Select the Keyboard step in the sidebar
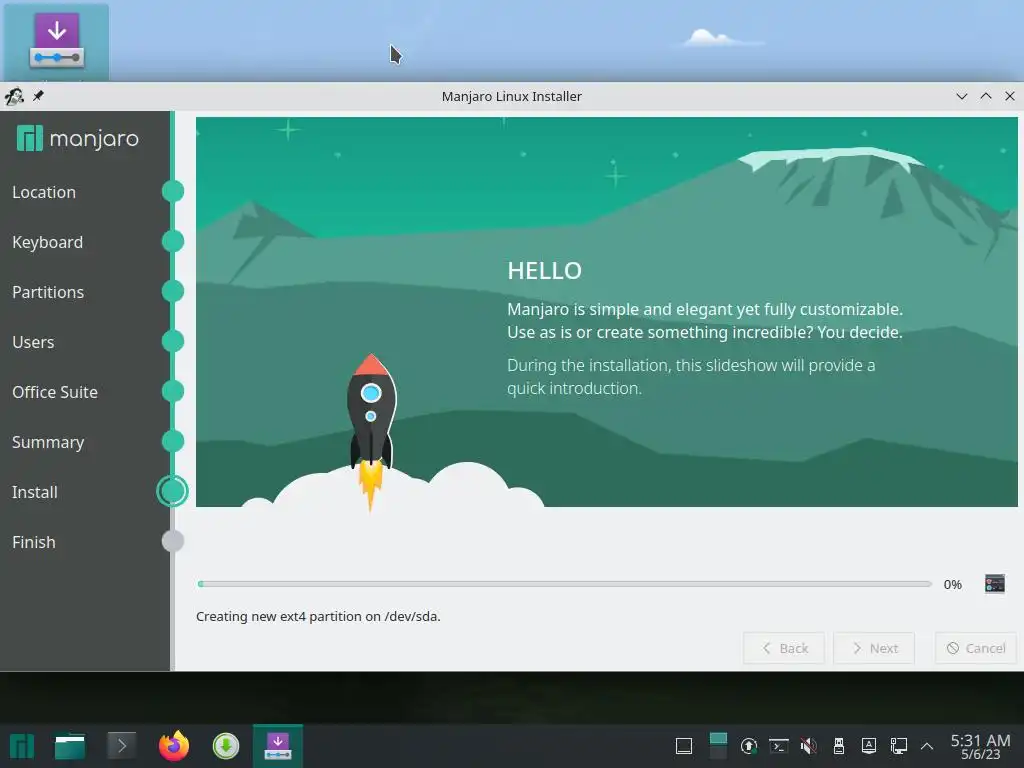This screenshot has width=1024, height=768. pyautogui.click(x=48, y=242)
